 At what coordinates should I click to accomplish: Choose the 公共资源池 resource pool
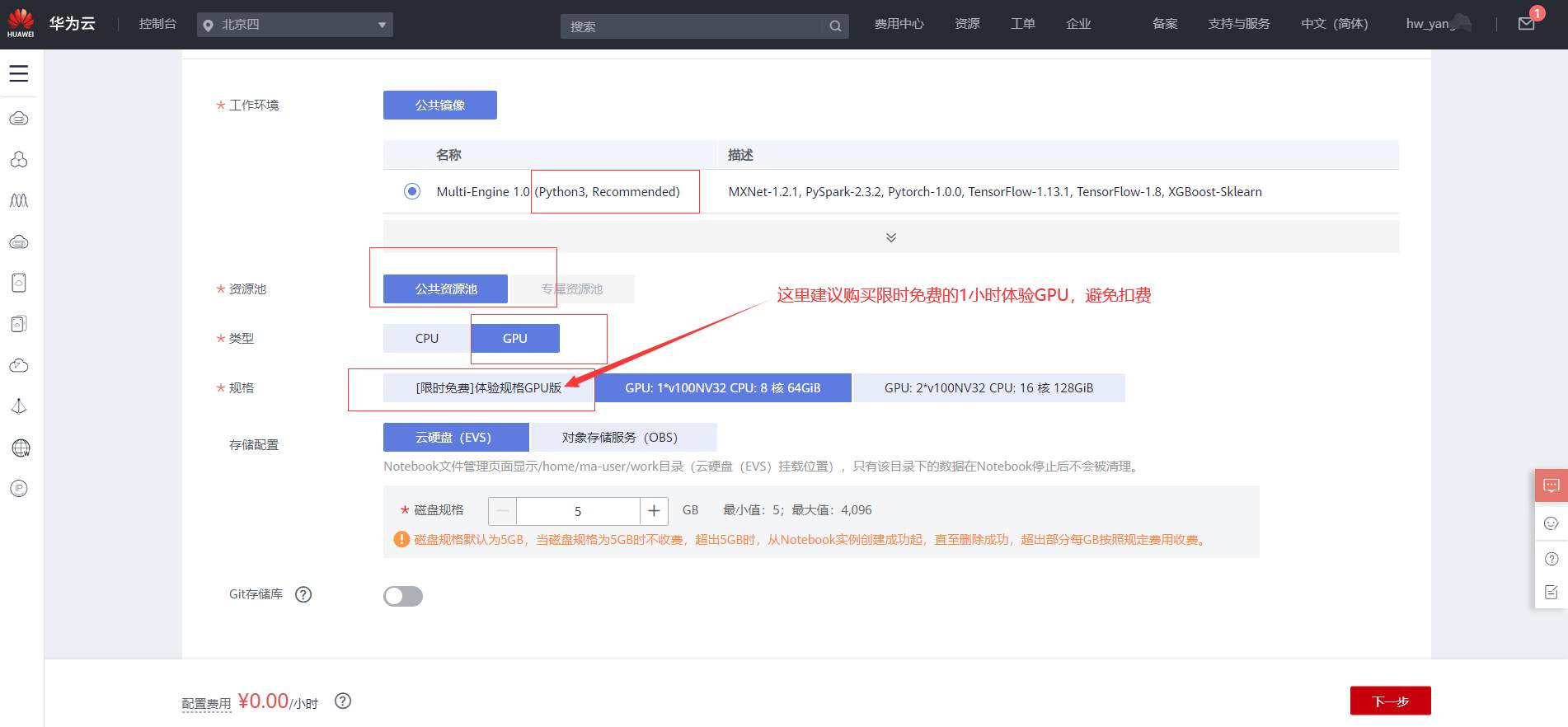[x=446, y=289]
